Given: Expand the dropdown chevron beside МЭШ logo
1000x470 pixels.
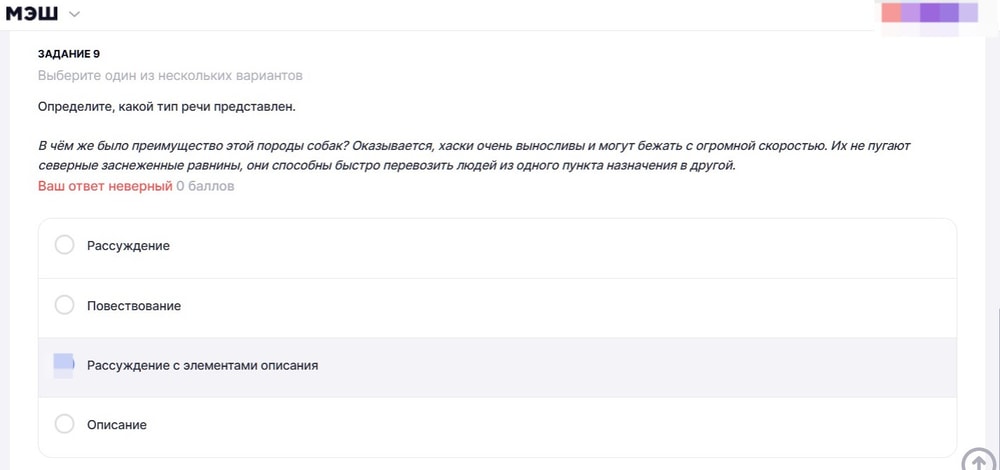Looking at the screenshot, I should pyautogui.click(x=75, y=14).
